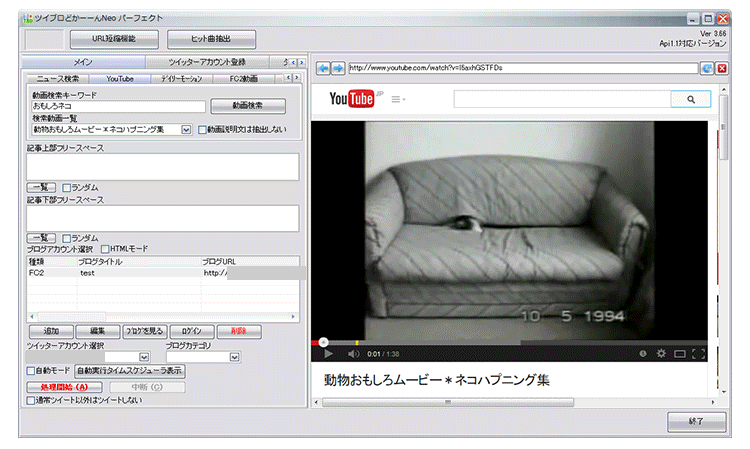Check 動画説明文は抽出しない option
The image size is (750, 449).
pos(203,130)
